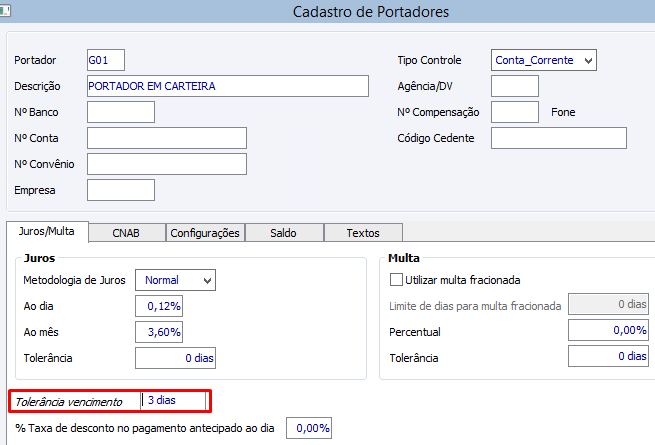Viewport: 655px width, 445px height.
Task: Open Tipo Controle dropdown
Action: [x=543, y=60]
